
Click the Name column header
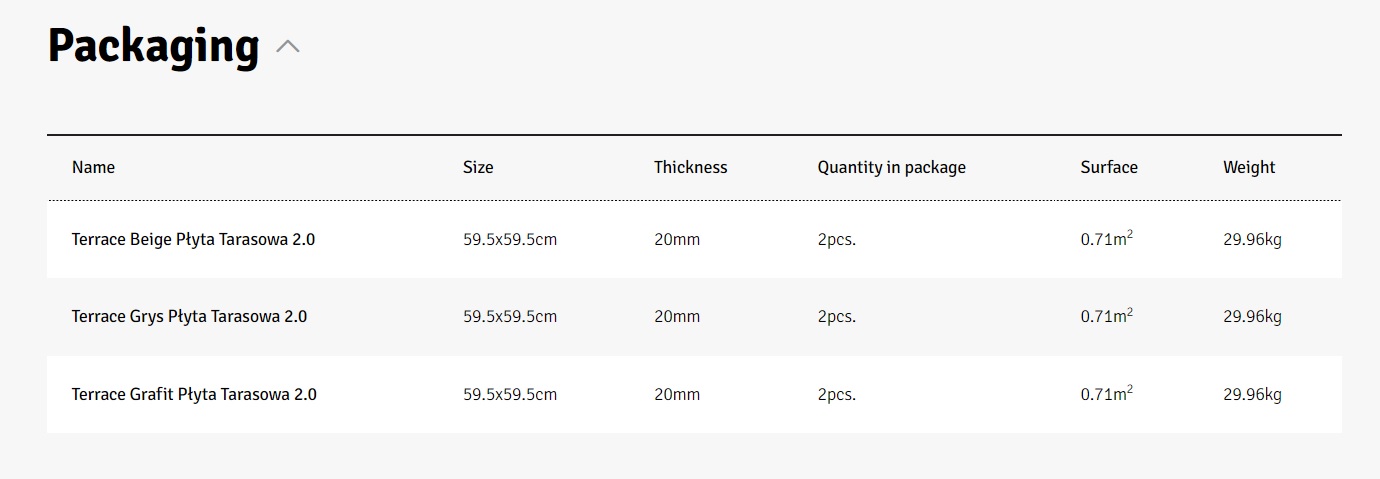point(93,167)
